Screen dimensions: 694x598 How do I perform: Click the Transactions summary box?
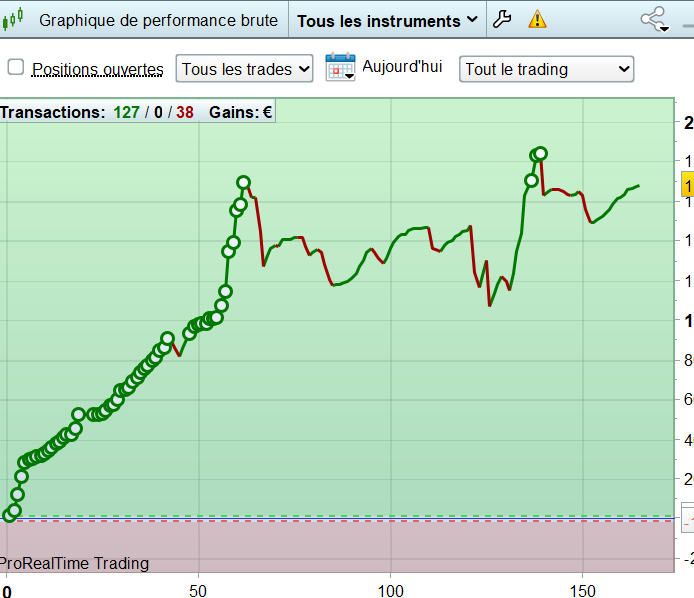click(137, 112)
